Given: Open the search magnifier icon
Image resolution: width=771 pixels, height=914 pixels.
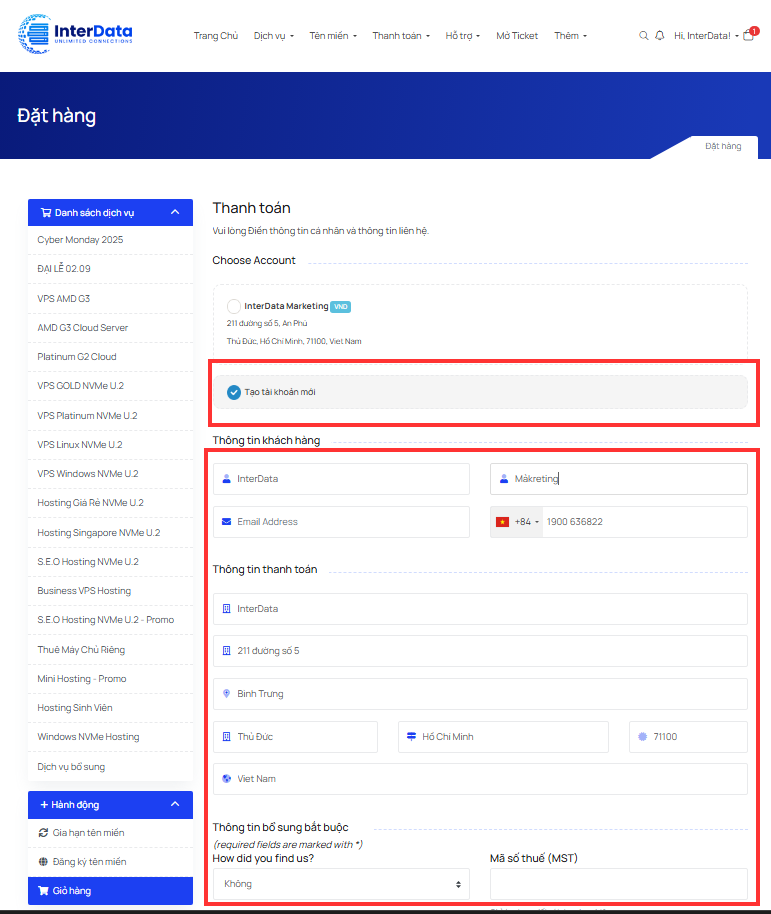Looking at the screenshot, I should click(x=643, y=36).
